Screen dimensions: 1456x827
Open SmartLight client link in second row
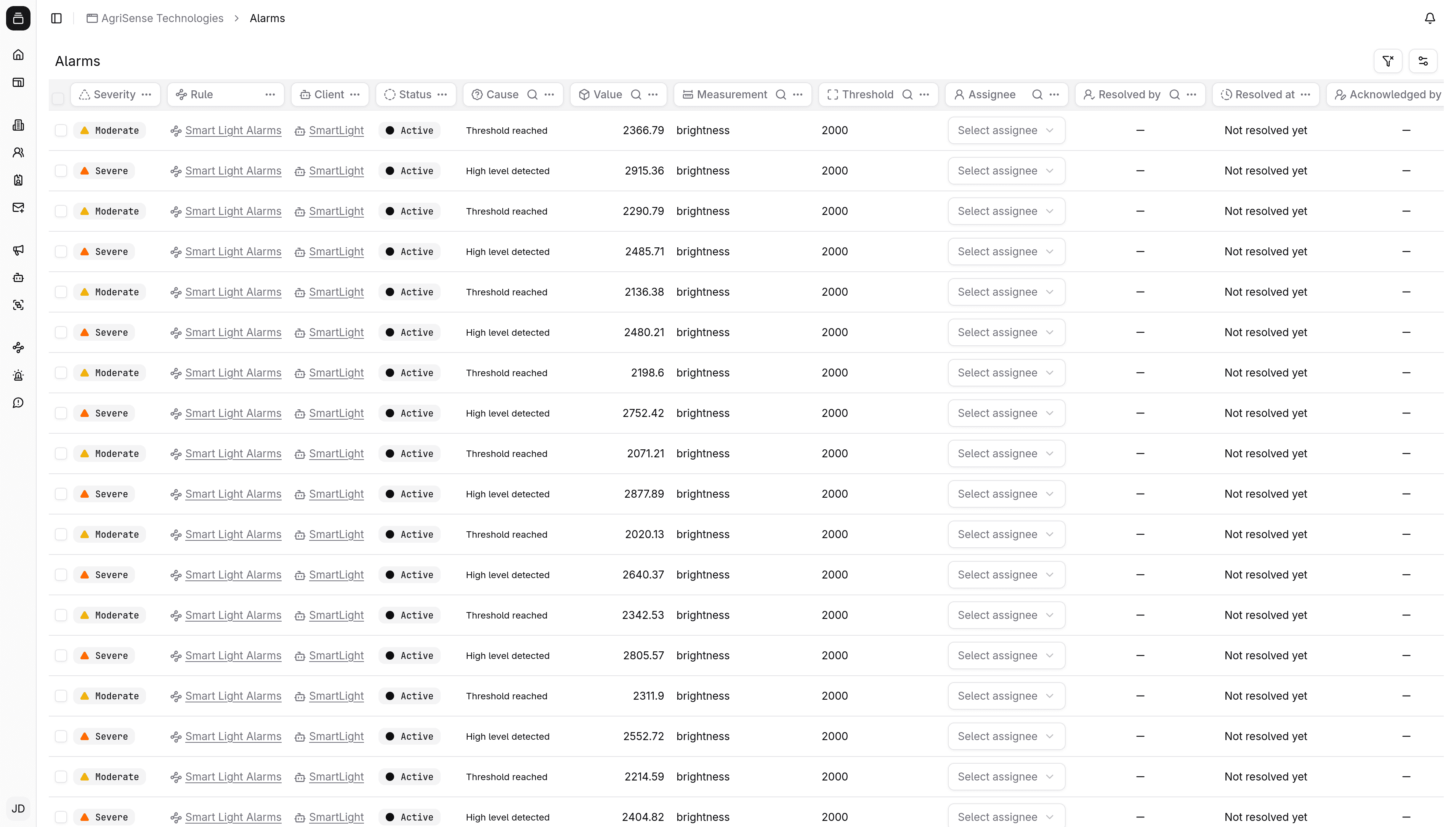336,170
